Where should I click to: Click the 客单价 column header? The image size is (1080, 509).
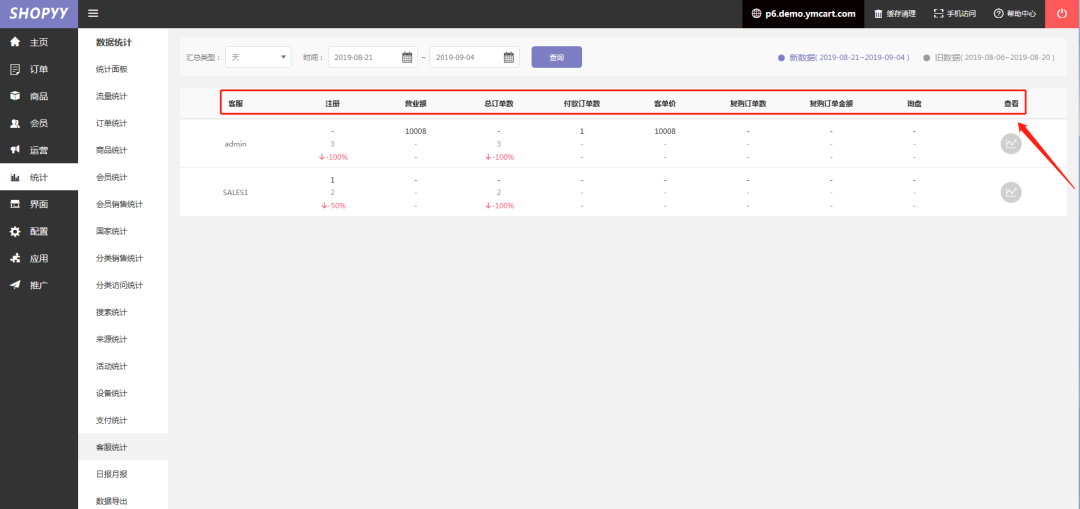coord(665,103)
